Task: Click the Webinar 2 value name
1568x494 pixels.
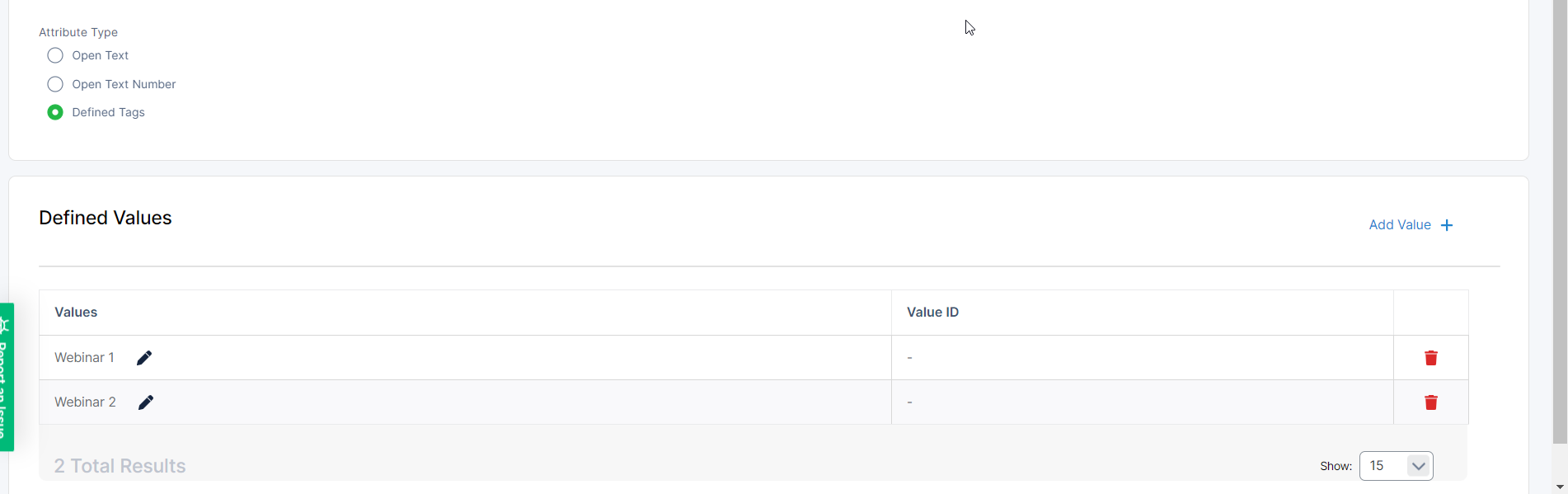Action: 85,402
